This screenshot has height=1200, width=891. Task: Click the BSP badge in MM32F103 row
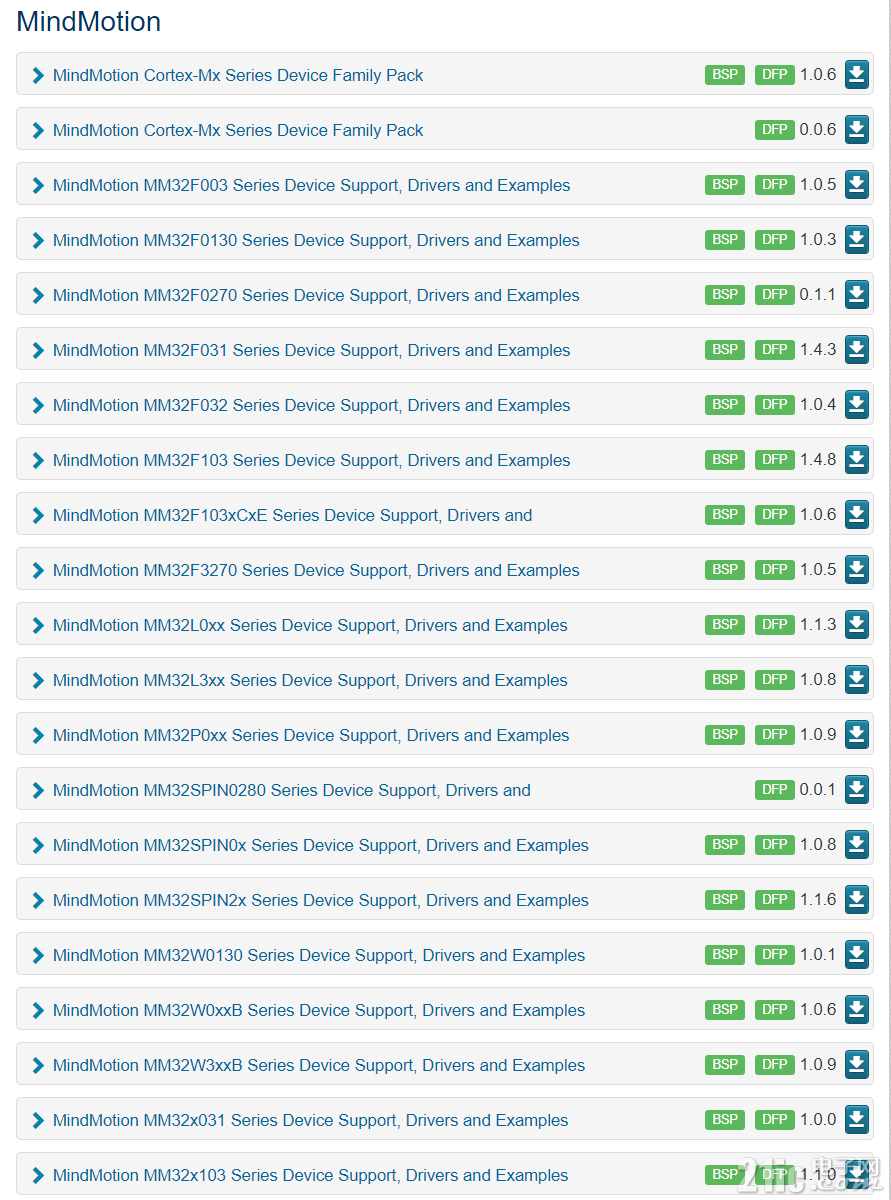725,460
